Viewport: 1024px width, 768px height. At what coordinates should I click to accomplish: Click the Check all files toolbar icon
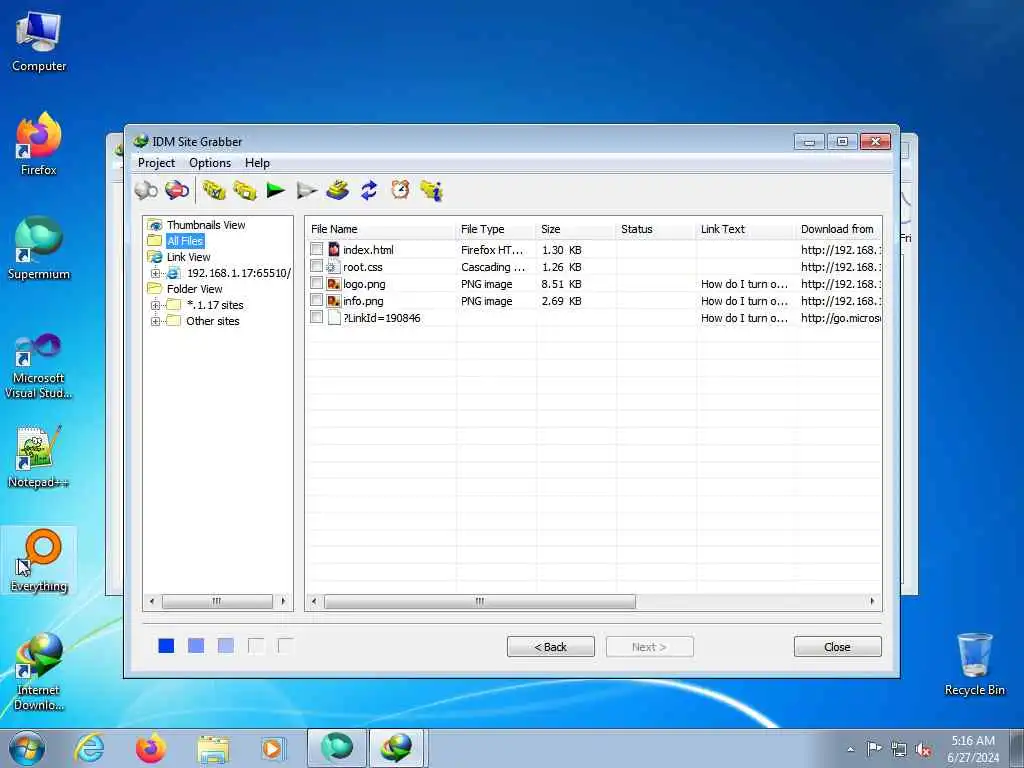214,190
